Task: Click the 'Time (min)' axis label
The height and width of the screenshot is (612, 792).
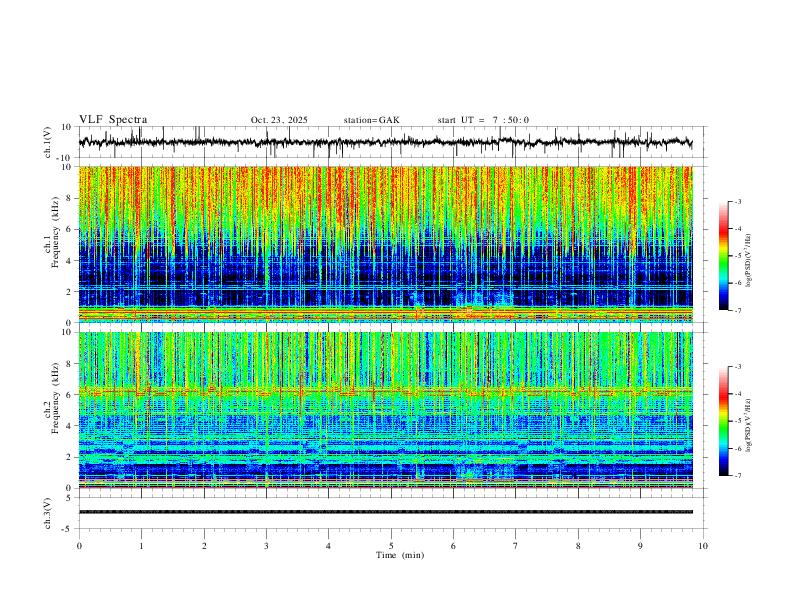Action: [x=400, y=555]
